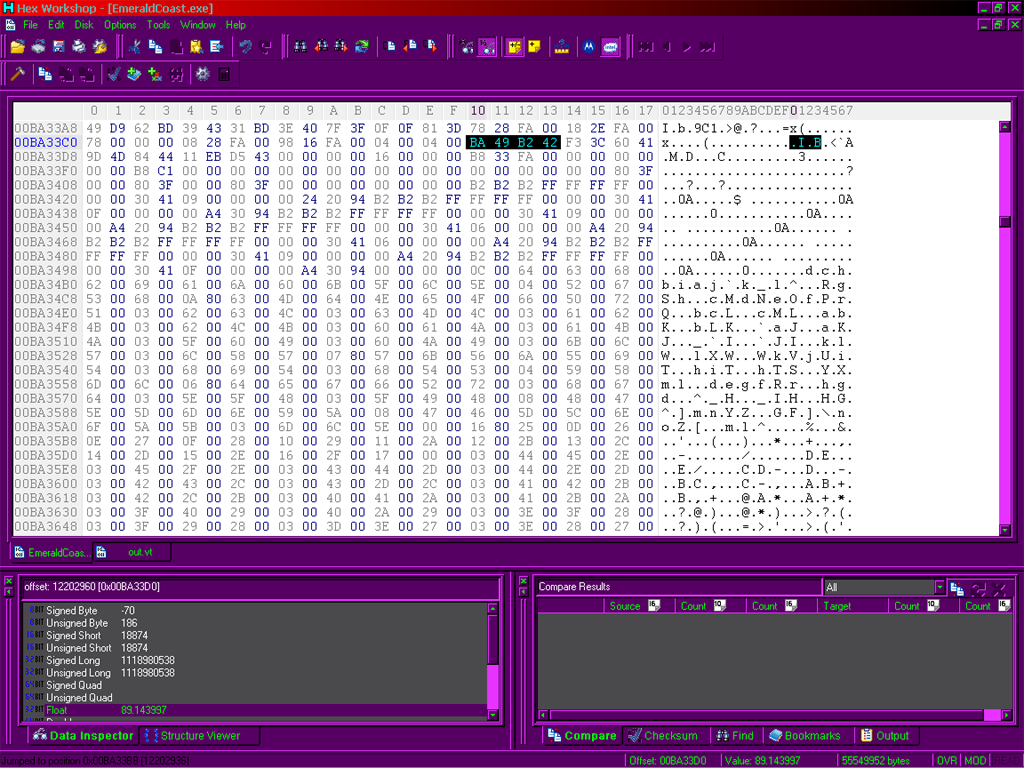The image size is (1024, 768).
Task: Click the calculator icon
Action: [x=224, y=74]
